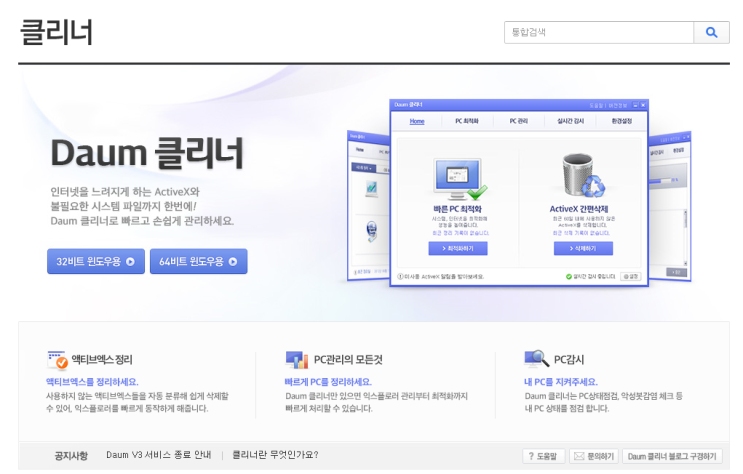Screen dimensions: 743x474
Task: Click the right background preview window thumbnail
Action: click(670, 206)
